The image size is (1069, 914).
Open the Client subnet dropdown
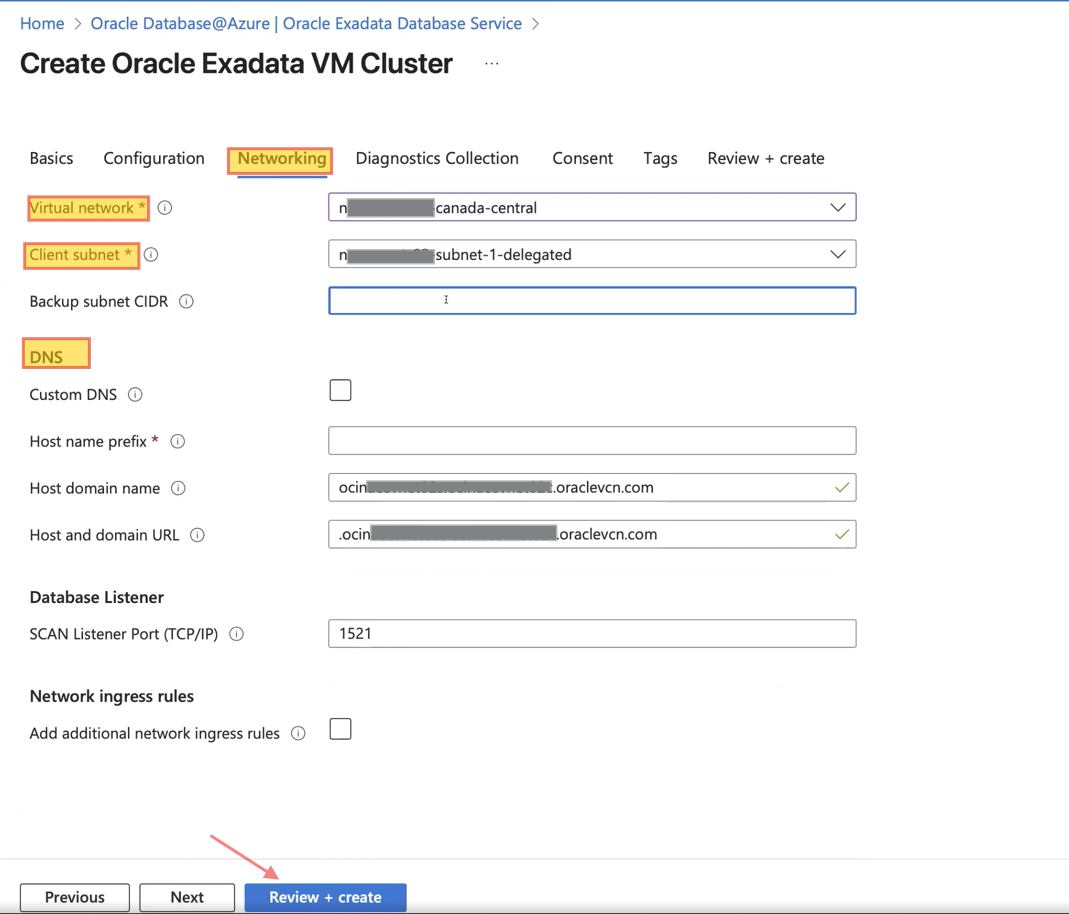pyautogui.click(x=592, y=254)
